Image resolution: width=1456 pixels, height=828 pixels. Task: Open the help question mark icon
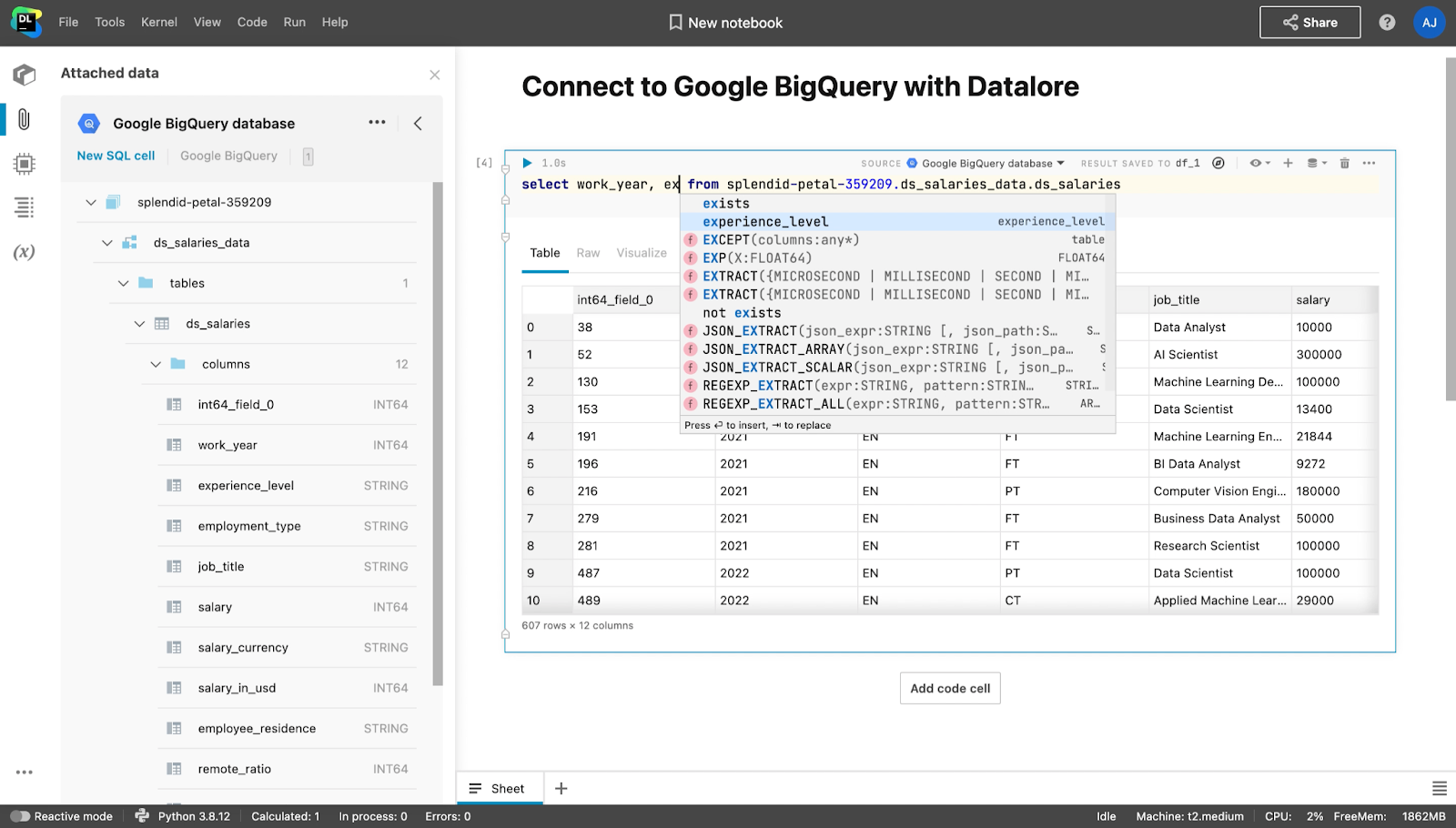(1387, 23)
